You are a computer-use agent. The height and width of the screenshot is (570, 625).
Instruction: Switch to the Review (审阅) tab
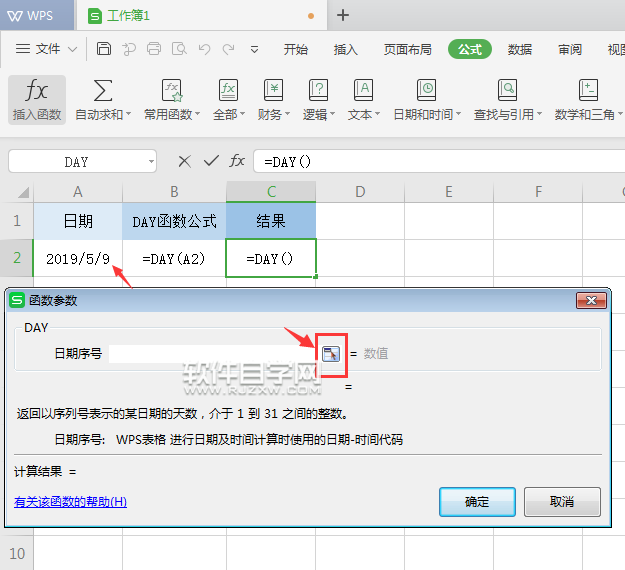point(570,49)
